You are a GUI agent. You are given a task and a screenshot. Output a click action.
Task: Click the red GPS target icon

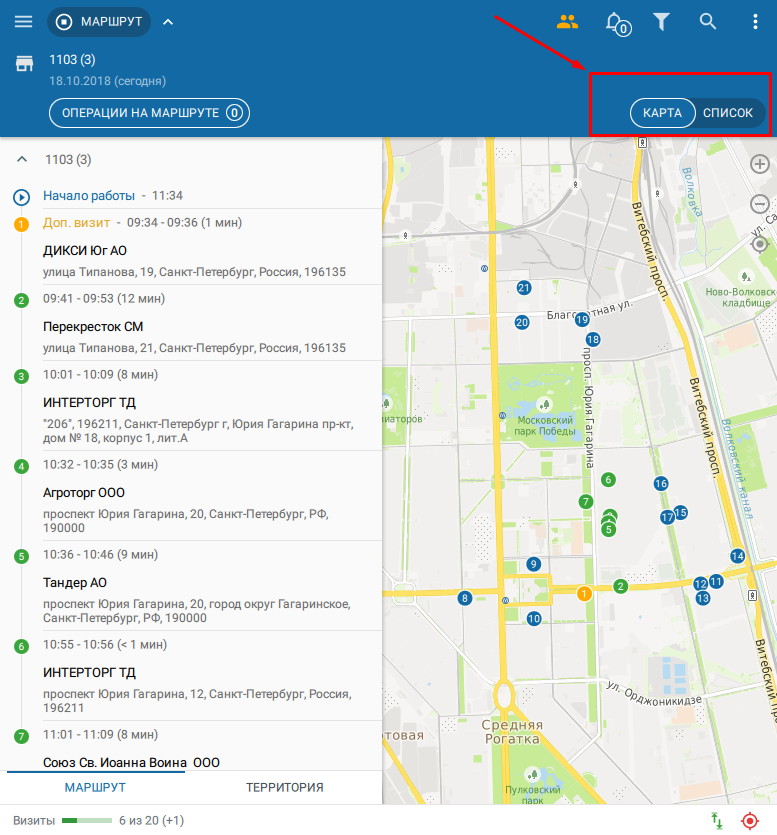click(750, 821)
